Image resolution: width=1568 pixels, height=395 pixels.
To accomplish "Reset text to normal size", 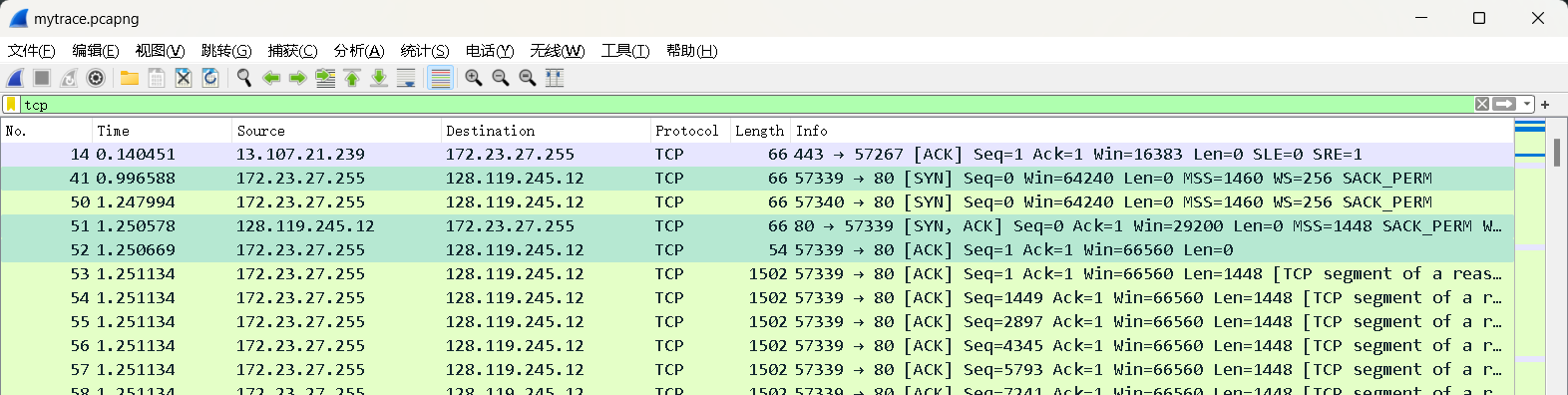I will [x=528, y=78].
